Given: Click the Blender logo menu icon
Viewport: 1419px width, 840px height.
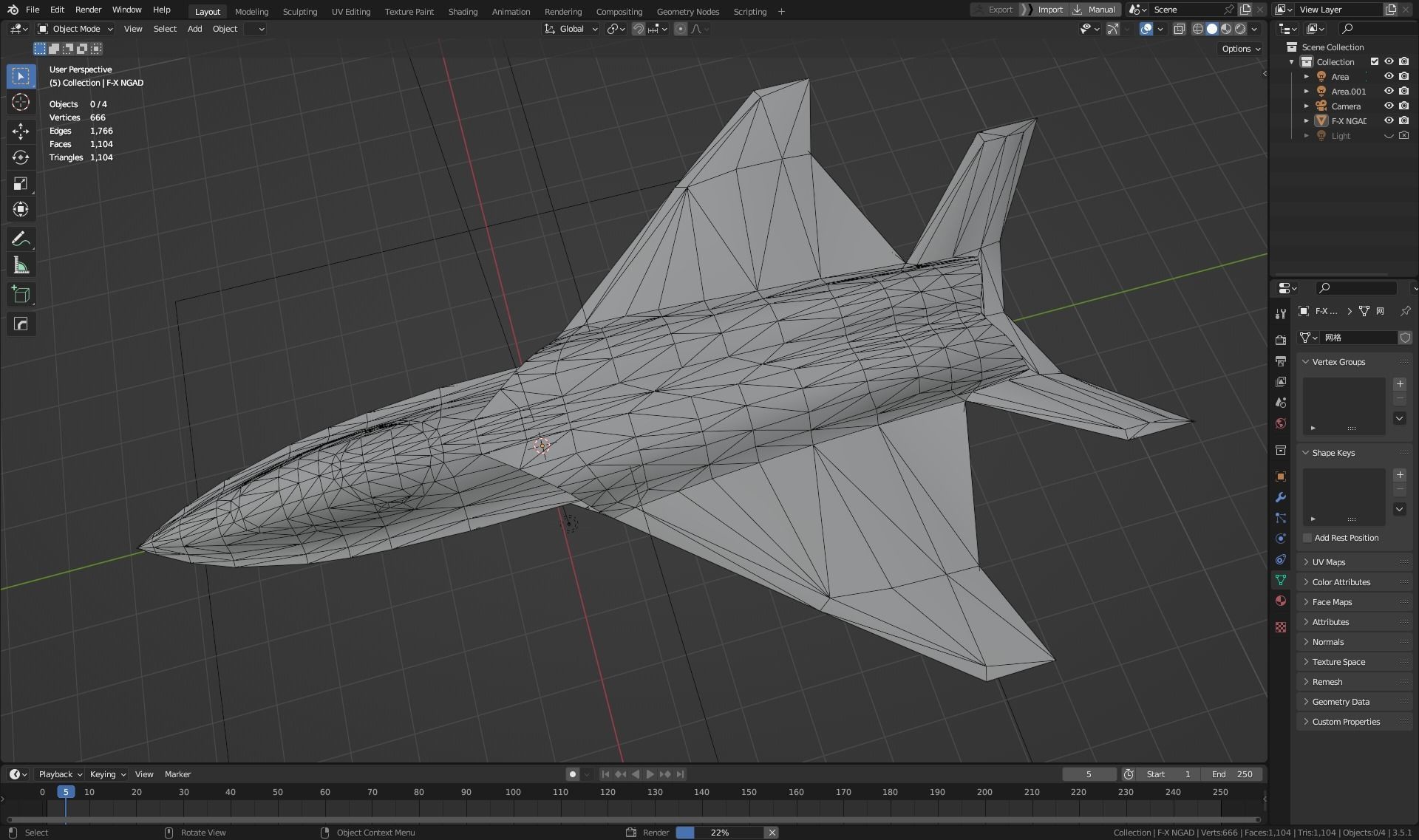Looking at the screenshot, I should pos(13,10).
